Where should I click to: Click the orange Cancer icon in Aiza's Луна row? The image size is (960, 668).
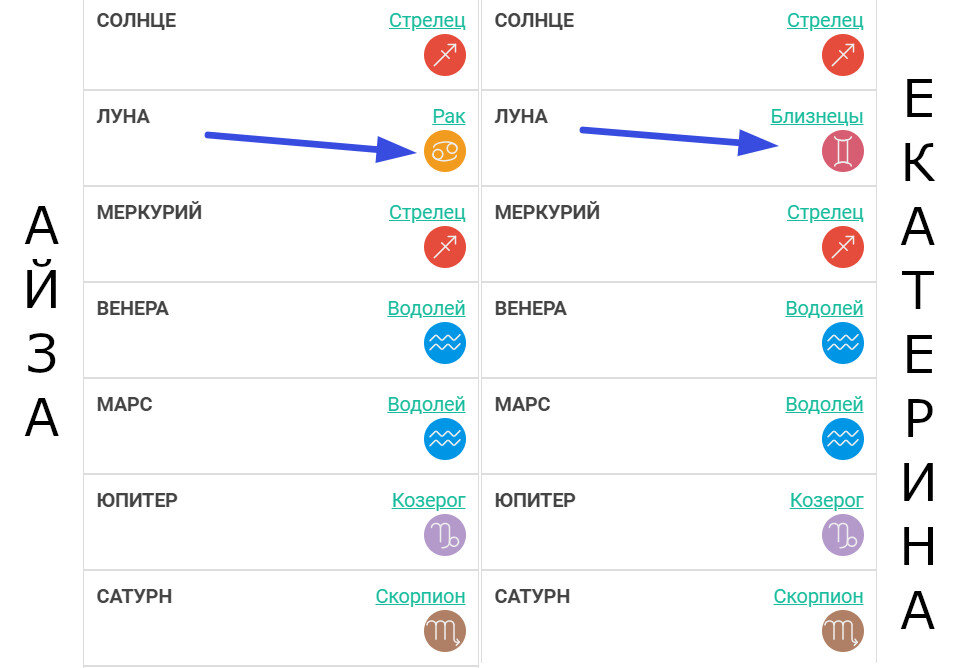(x=444, y=151)
